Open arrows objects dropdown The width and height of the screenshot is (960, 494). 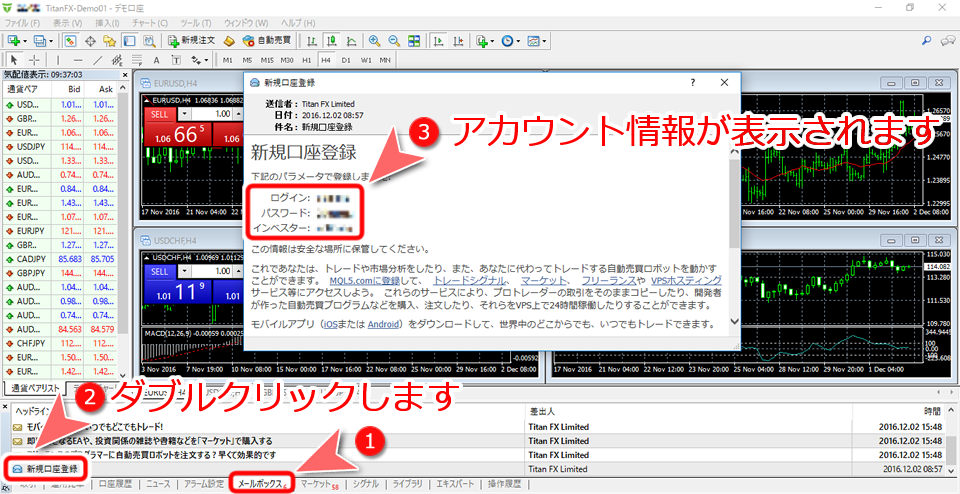coord(200,60)
